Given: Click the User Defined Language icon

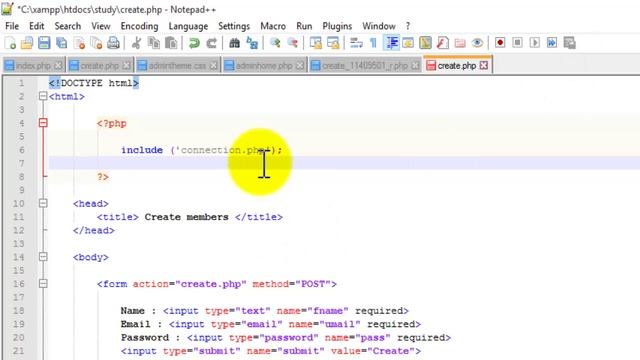Looking at the screenshot, I should (x=408, y=43).
